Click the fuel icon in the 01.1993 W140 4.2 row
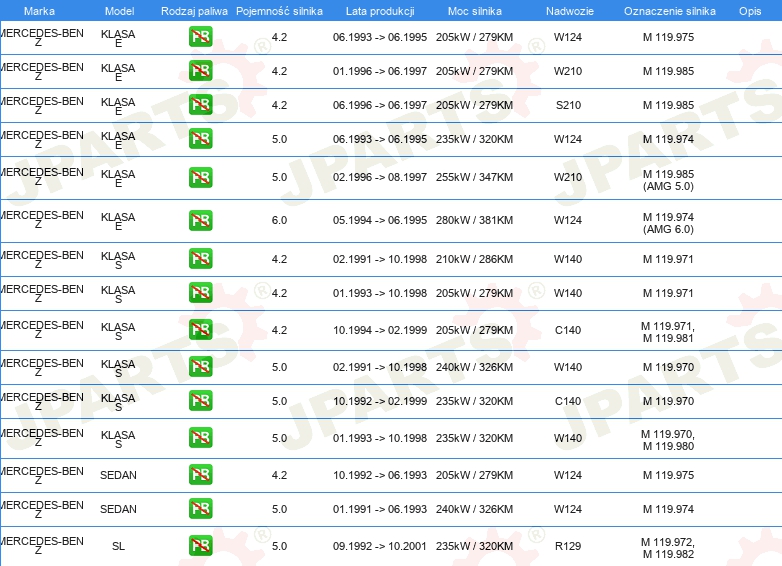782x566 pixels. coord(200,292)
